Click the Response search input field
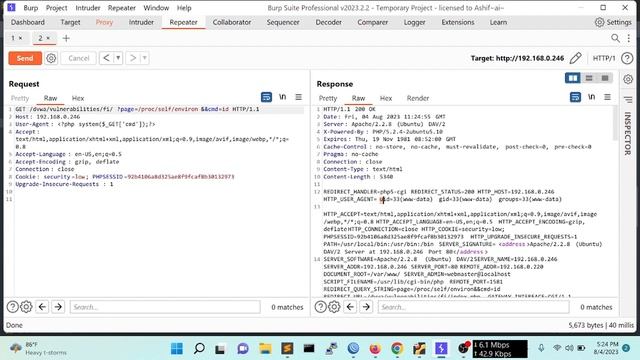The image size is (640, 360). 473,307
